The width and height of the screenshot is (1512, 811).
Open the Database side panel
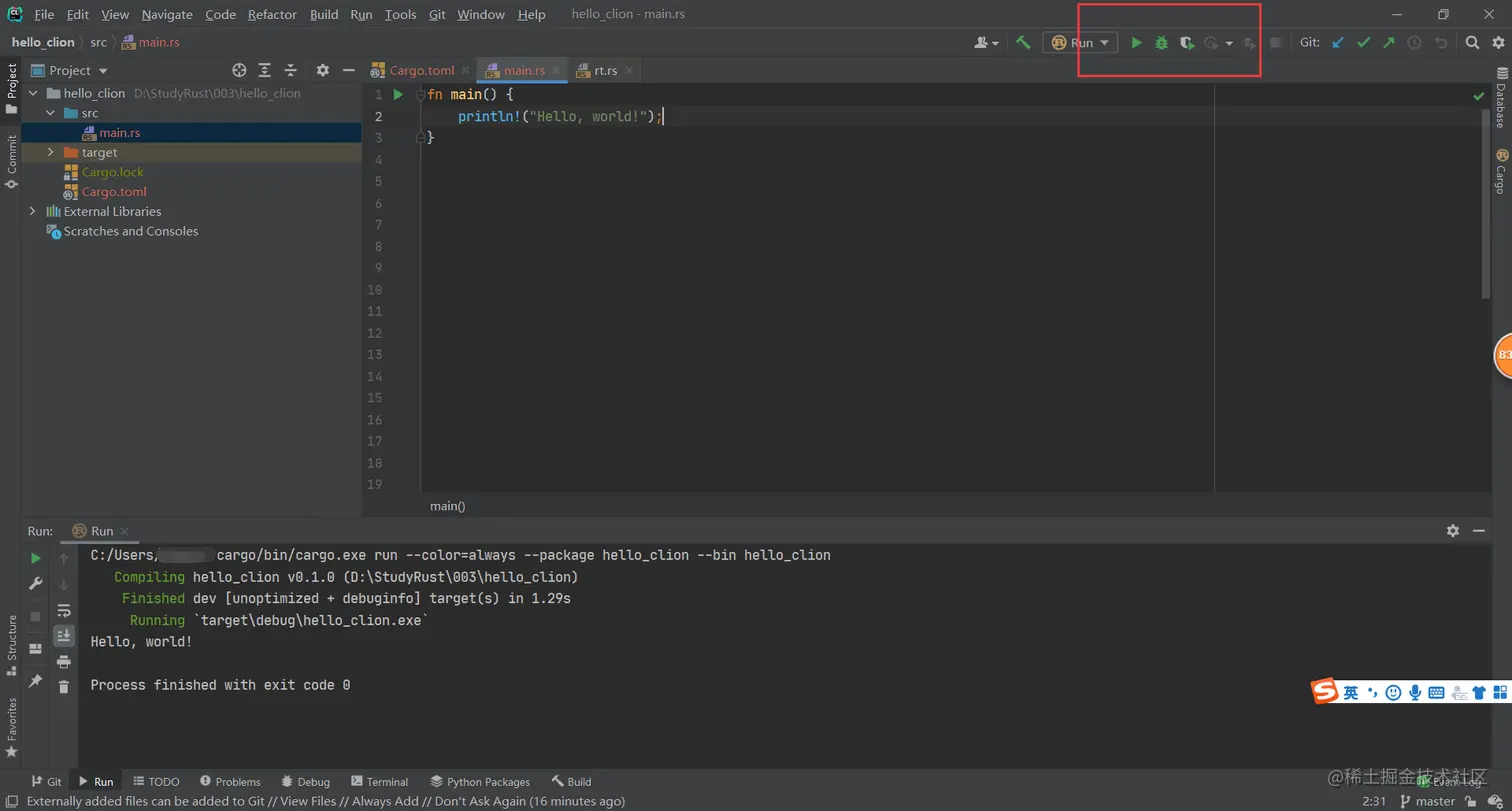1500,99
